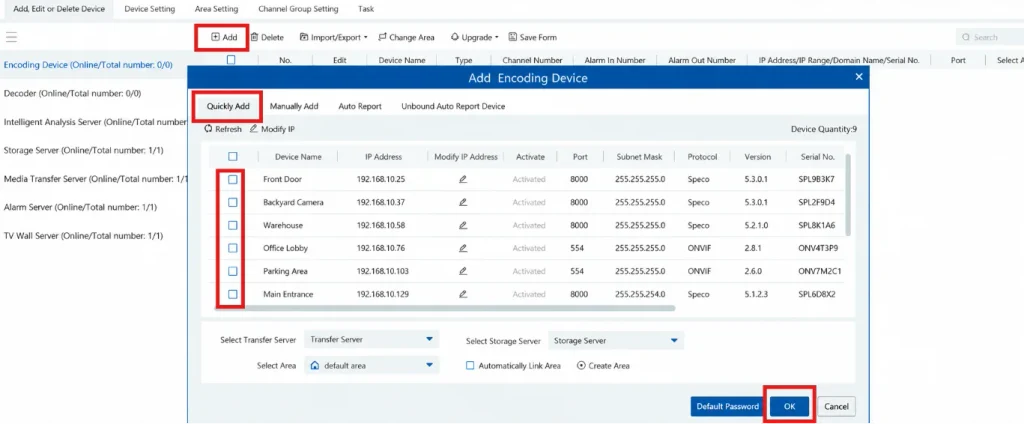Click the Channel Number column header
The width and height of the screenshot is (1024, 424).
coord(532,60)
